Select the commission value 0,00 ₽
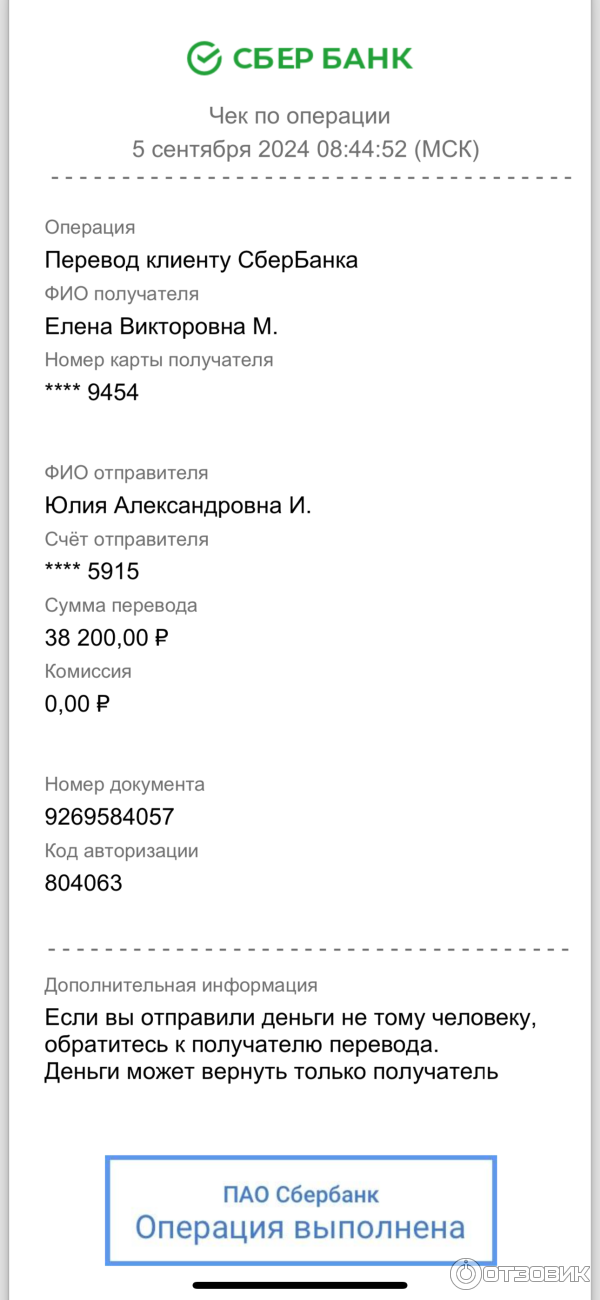Viewport: 600px width, 1300px height. (x=77, y=703)
